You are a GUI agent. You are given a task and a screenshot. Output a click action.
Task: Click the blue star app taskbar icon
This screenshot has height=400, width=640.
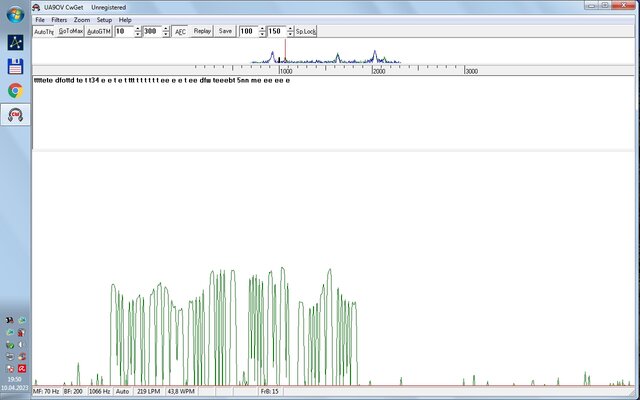[x=15, y=43]
